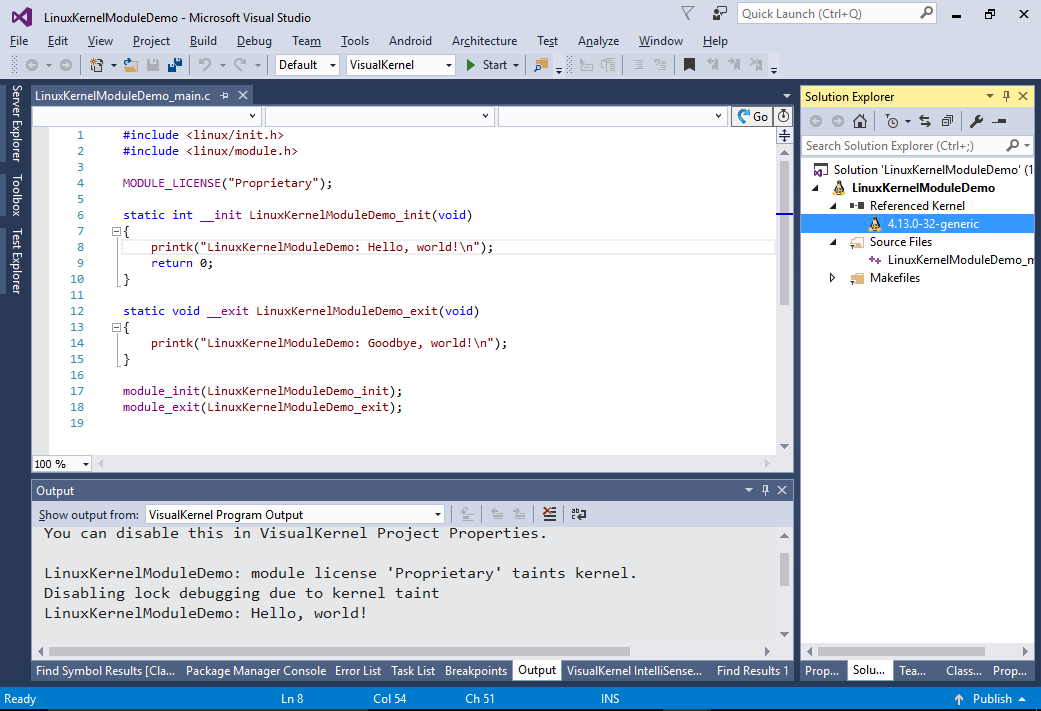Open the Server Explorer side tab
This screenshot has height=711, width=1041.
17,123
